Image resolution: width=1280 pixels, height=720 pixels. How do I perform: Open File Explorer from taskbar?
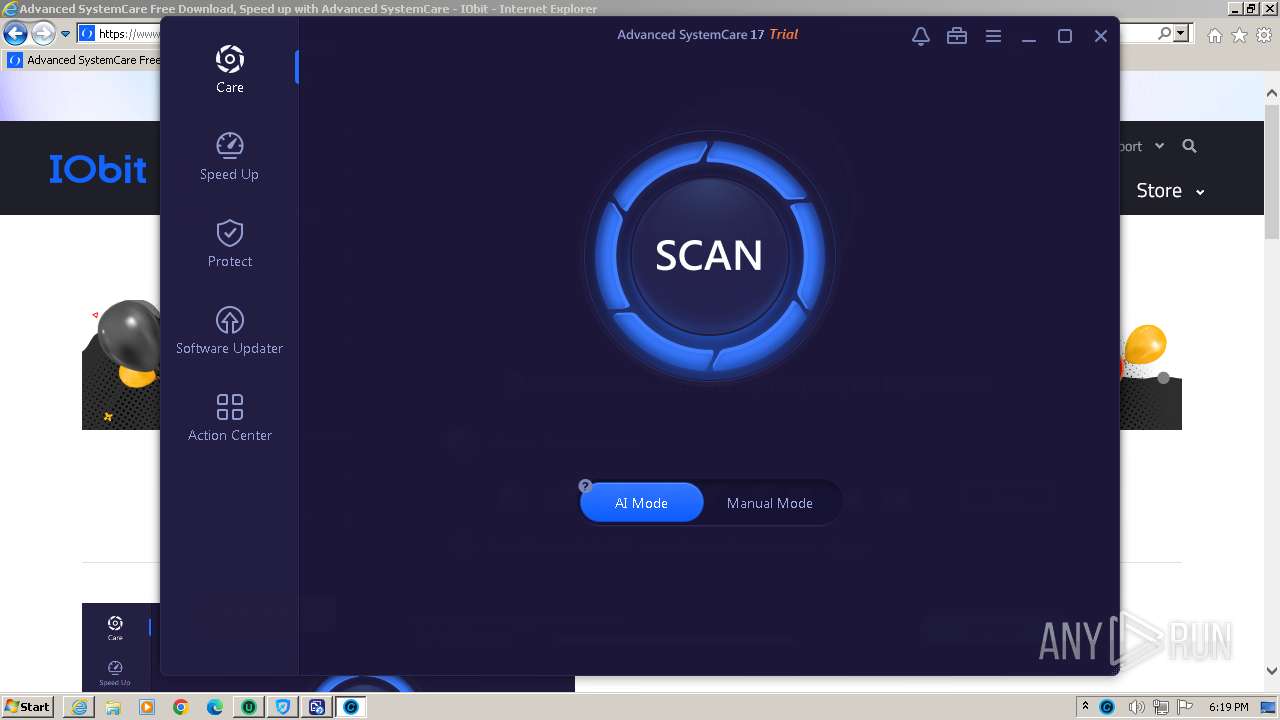click(113, 707)
